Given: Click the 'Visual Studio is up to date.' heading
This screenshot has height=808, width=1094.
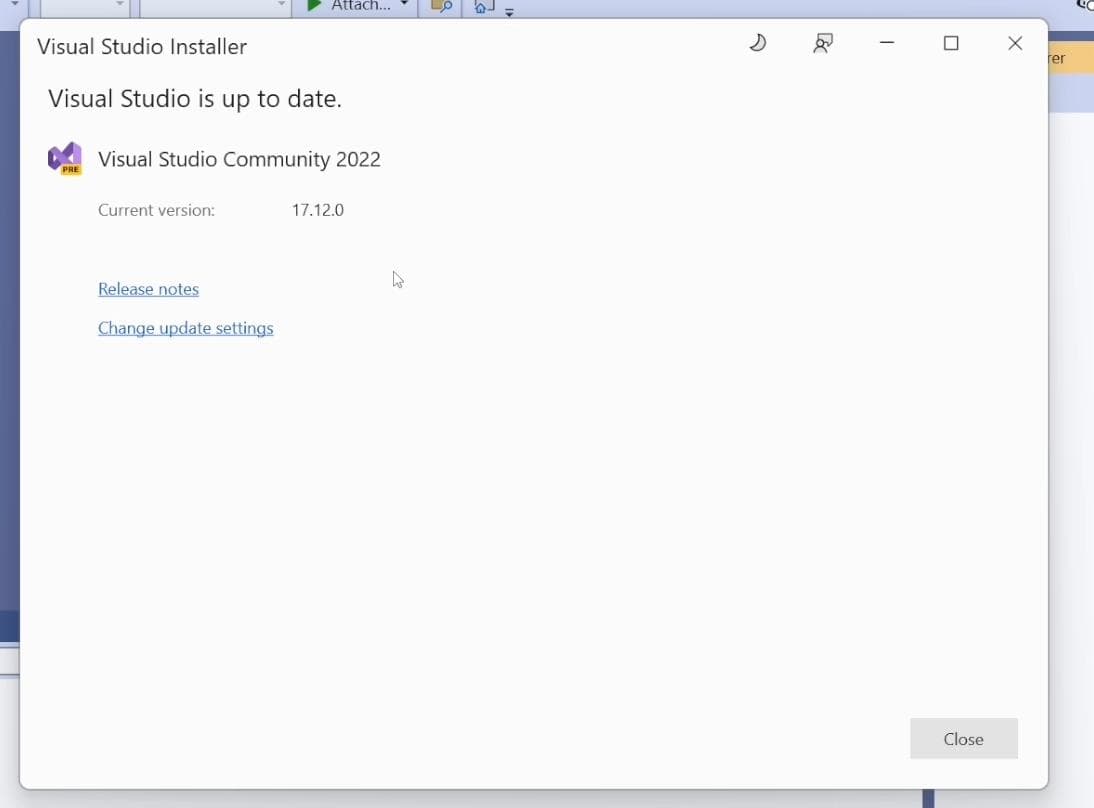Looking at the screenshot, I should click(195, 99).
